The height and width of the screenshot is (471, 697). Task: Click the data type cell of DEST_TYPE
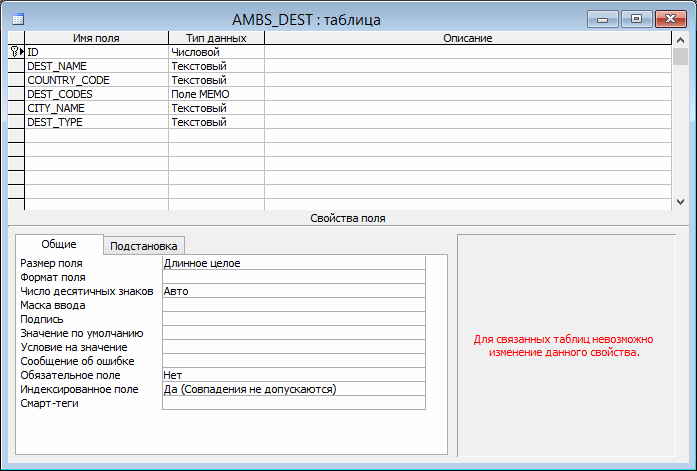coord(216,122)
